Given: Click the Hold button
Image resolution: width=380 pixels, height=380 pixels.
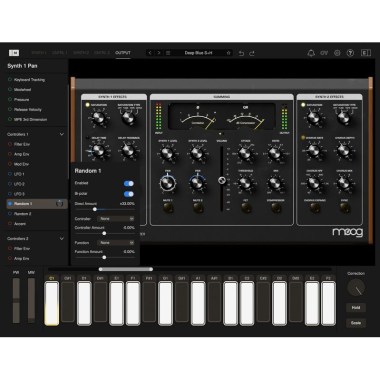Looking at the screenshot, I should pyautogui.click(x=356, y=307).
